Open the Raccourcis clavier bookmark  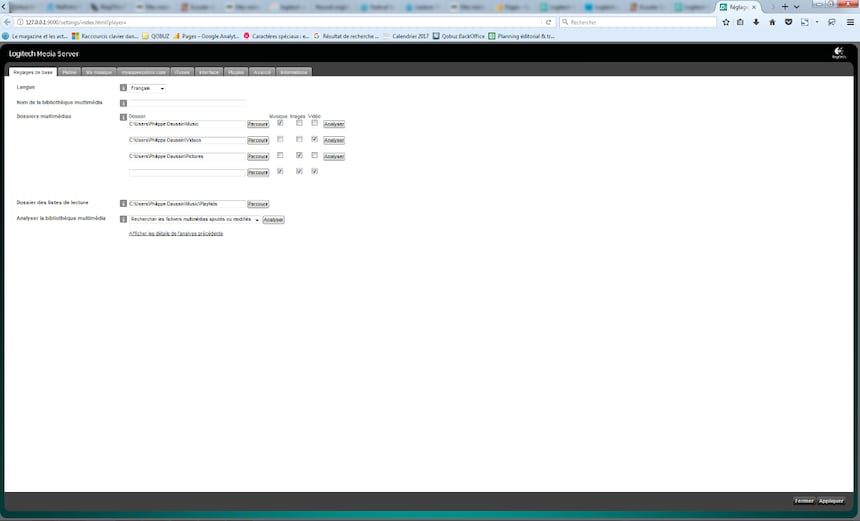[x=105, y=36]
